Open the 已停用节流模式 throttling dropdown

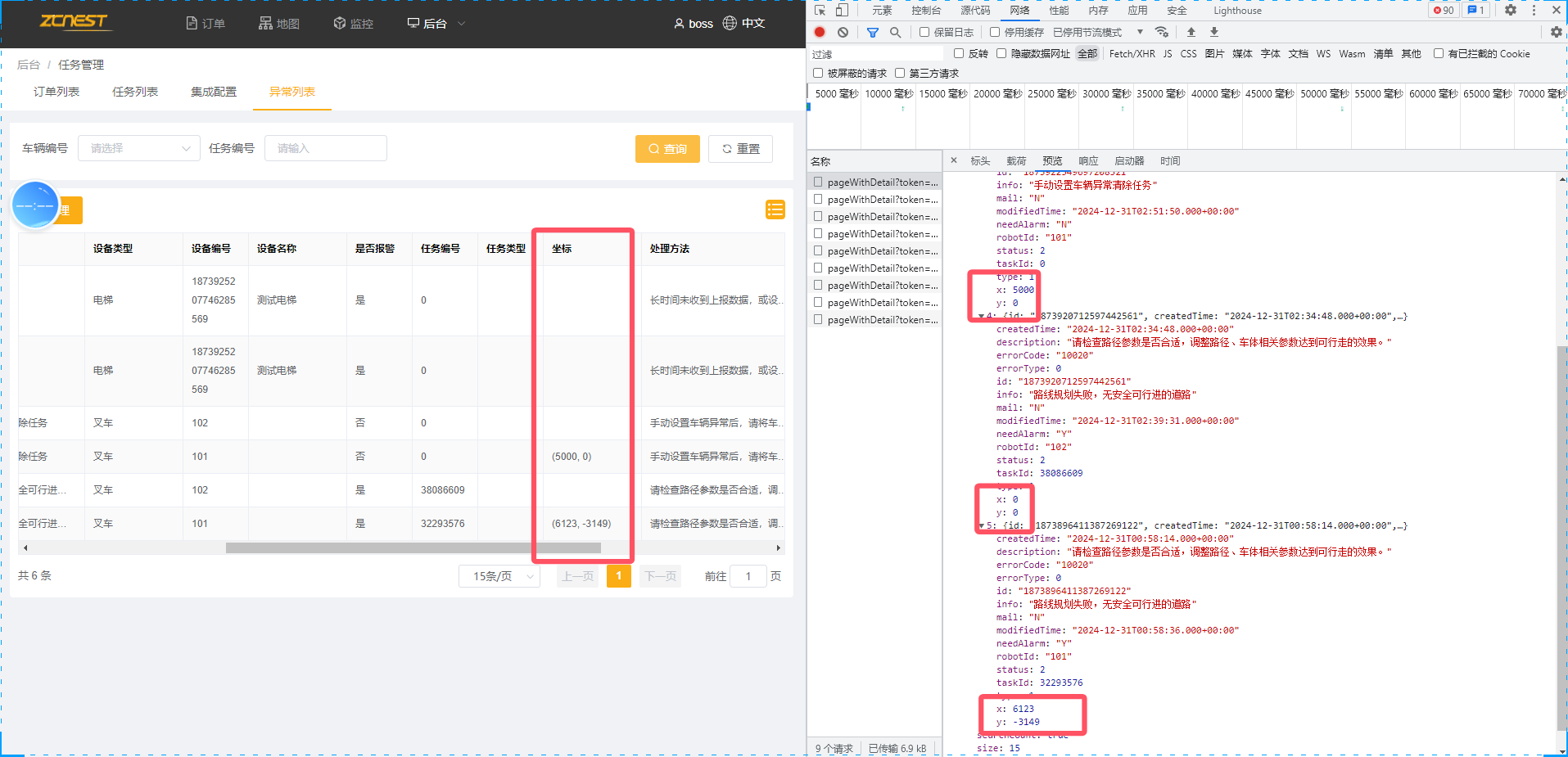(1097, 32)
